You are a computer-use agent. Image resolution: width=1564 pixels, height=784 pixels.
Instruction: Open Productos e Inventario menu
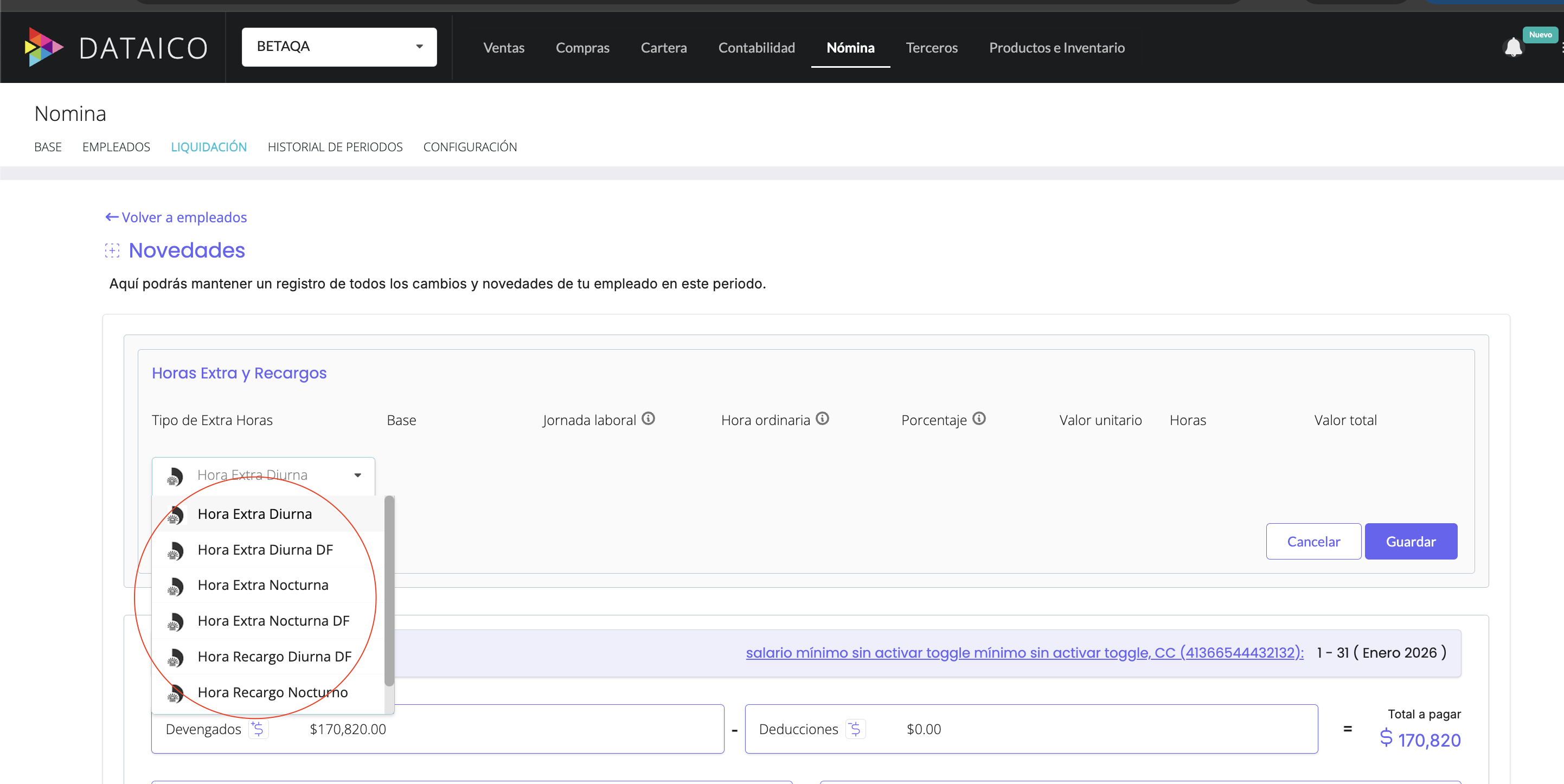(x=1056, y=47)
